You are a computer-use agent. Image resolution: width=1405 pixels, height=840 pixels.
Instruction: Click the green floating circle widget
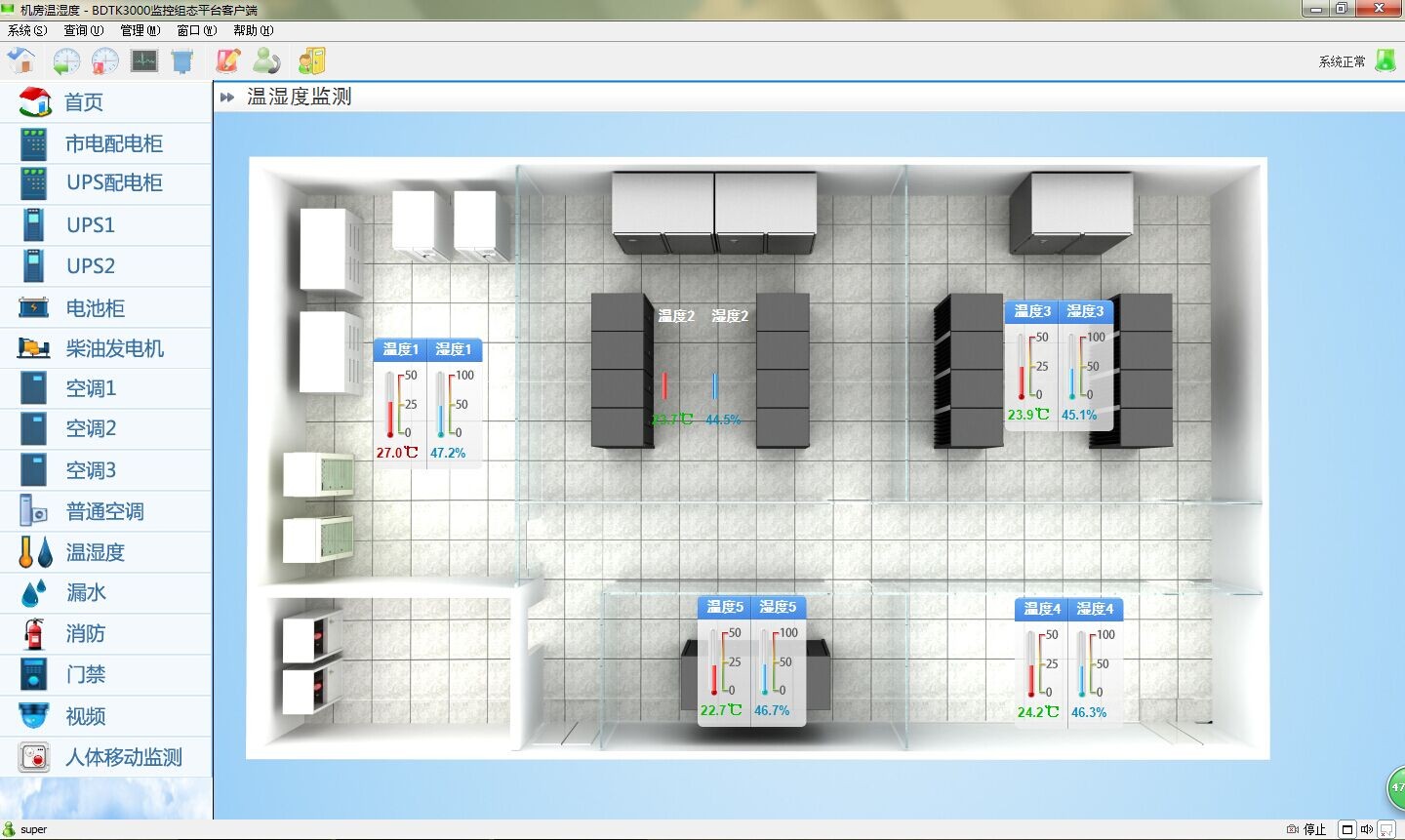tap(1395, 787)
